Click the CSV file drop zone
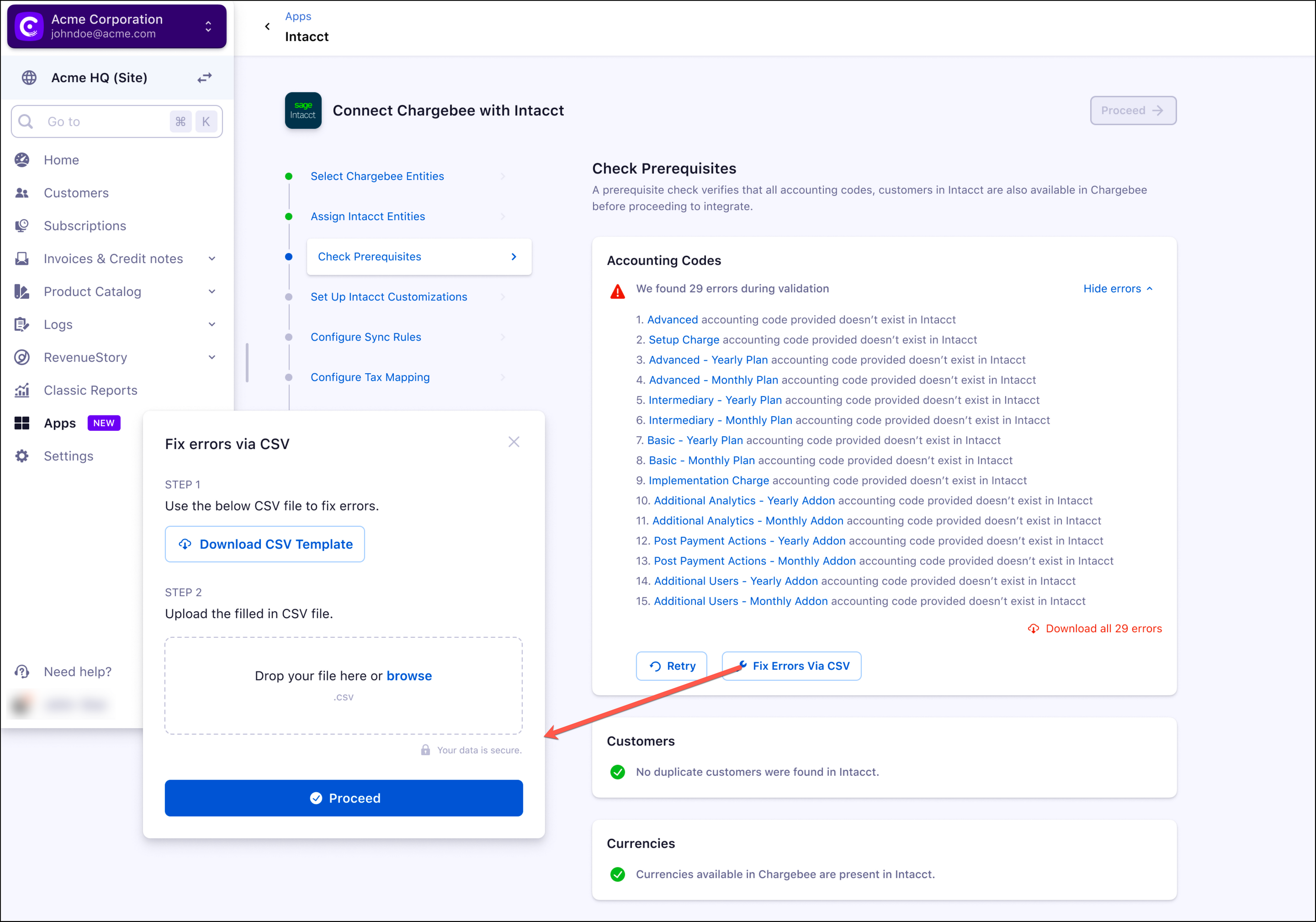 [343, 685]
